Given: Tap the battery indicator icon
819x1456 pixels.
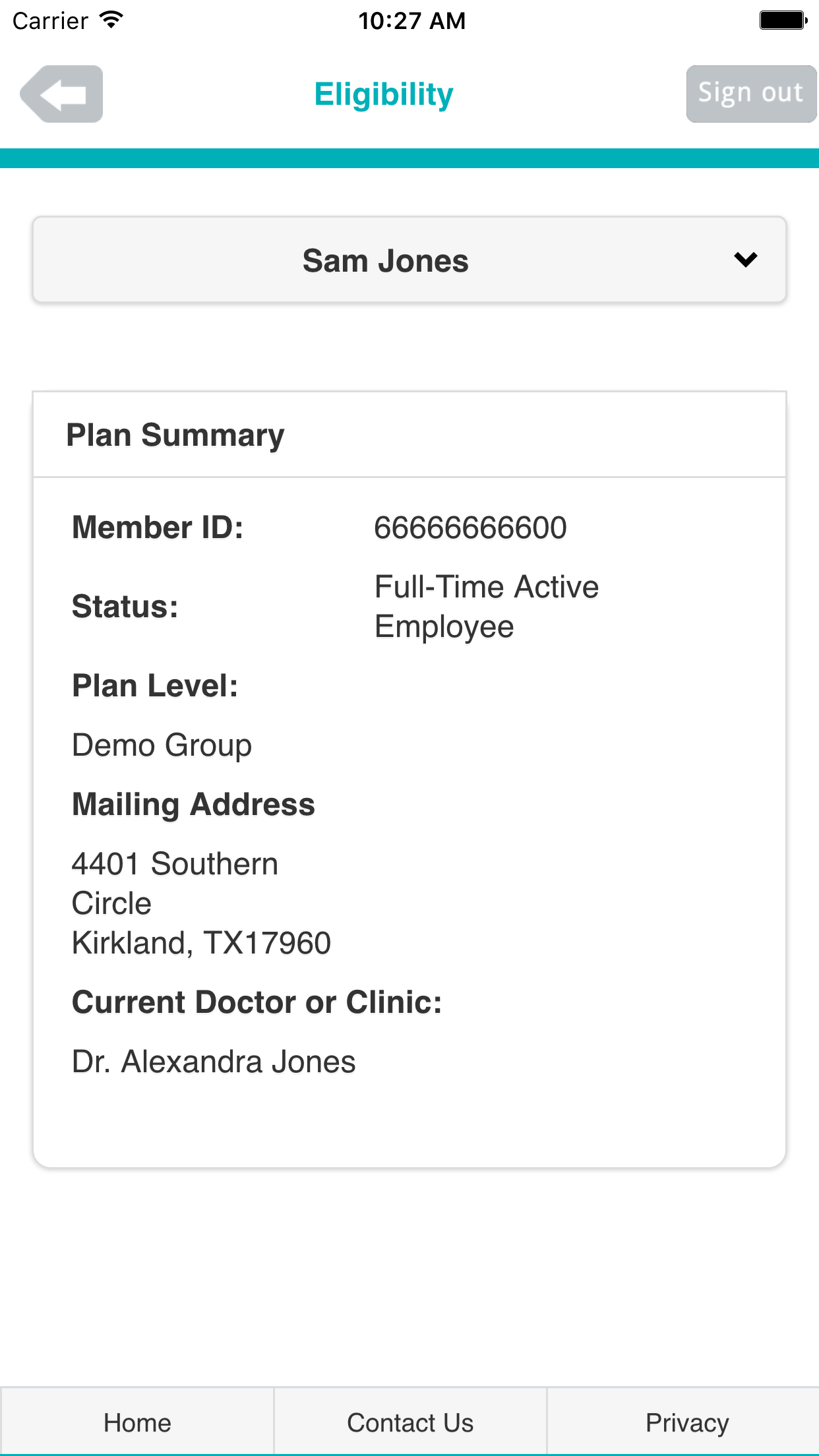Looking at the screenshot, I should [783, 20].
